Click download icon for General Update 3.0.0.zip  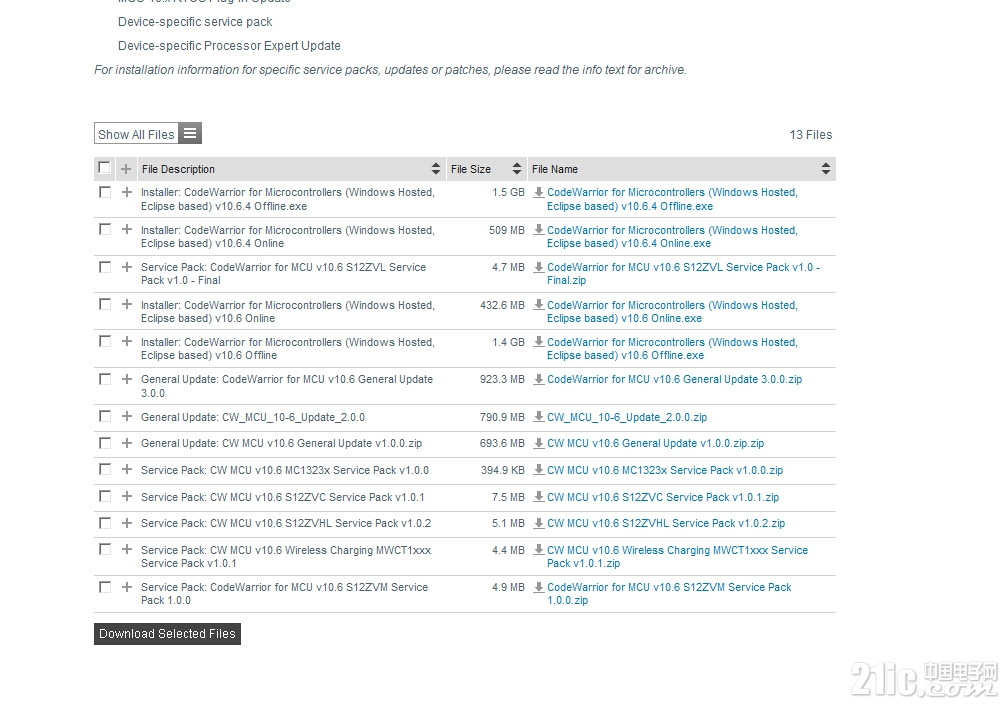point(539,379)
